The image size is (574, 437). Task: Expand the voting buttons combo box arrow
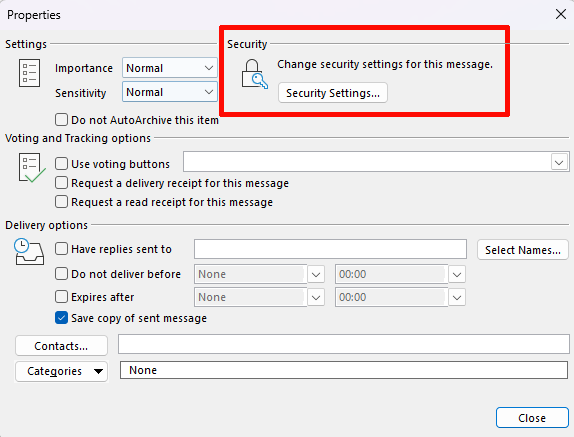point(559,162)
